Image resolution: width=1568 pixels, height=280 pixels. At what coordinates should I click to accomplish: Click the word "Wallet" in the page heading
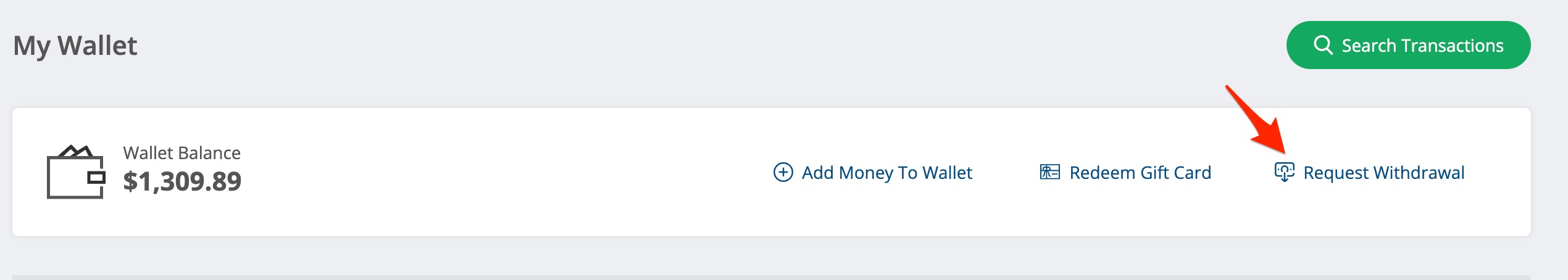(97, 46)
